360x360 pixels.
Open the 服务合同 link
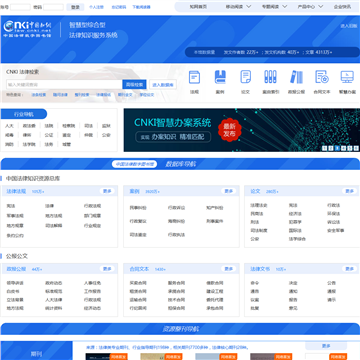point(176,283)
